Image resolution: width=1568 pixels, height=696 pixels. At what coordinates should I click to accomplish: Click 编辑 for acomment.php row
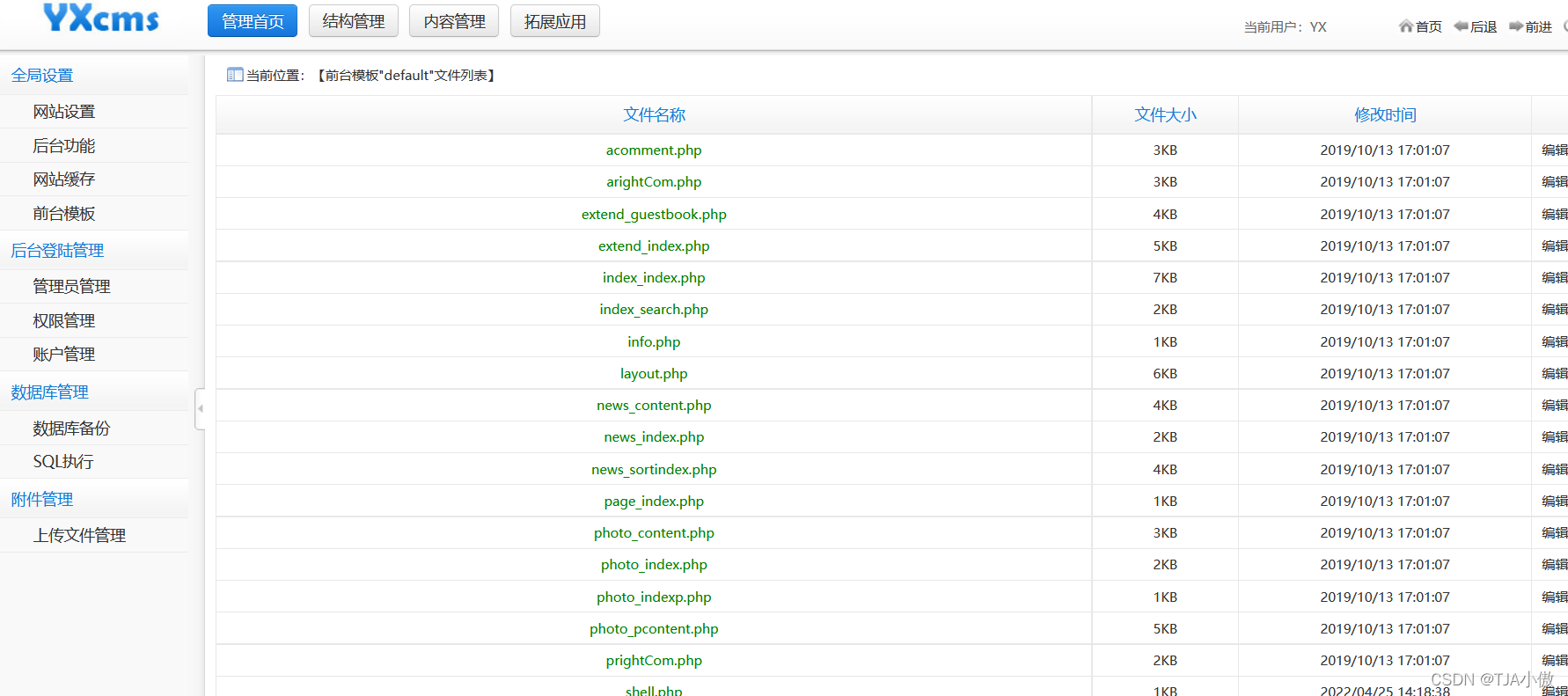(1555, 150)
